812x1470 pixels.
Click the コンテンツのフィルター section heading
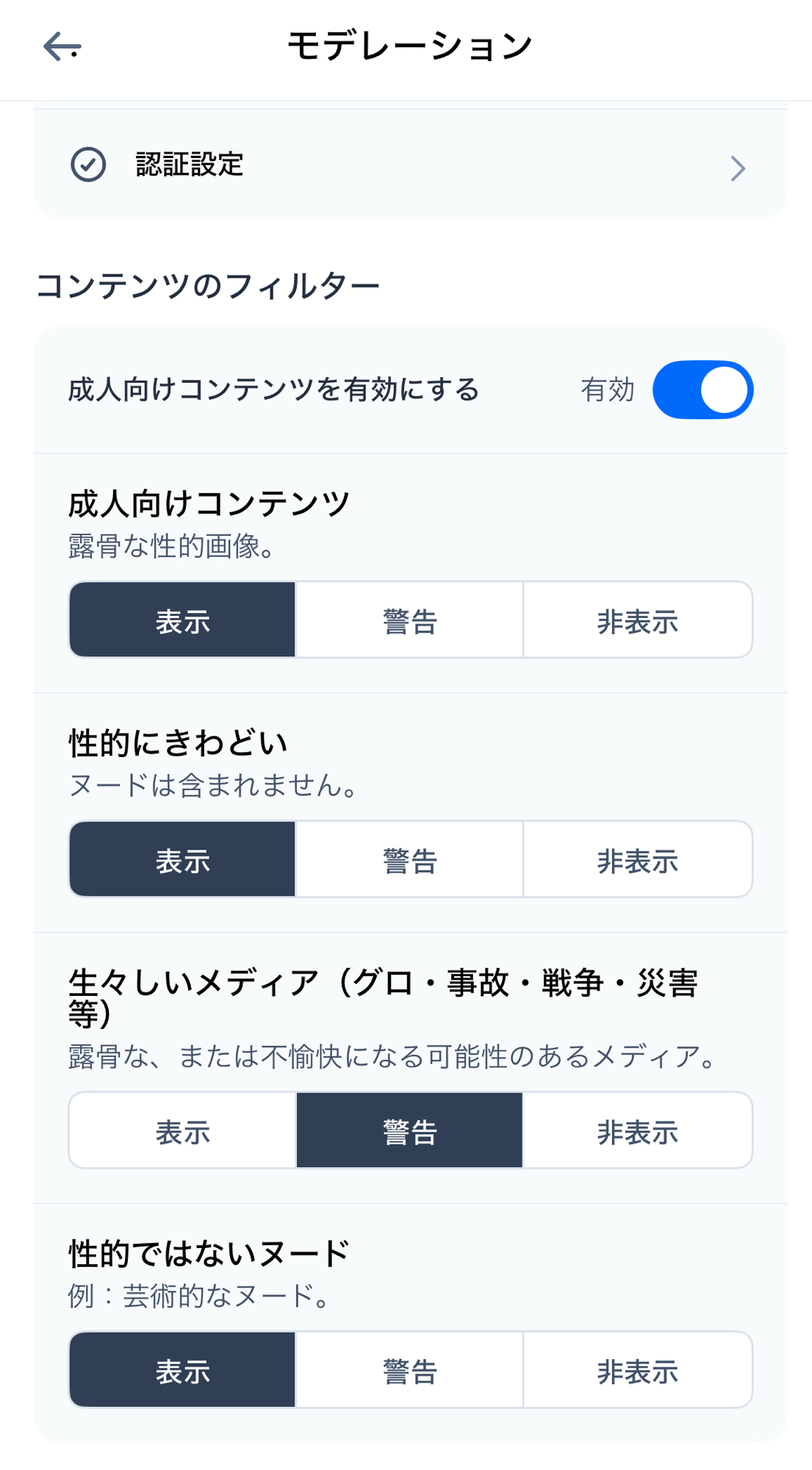(208, 285)
